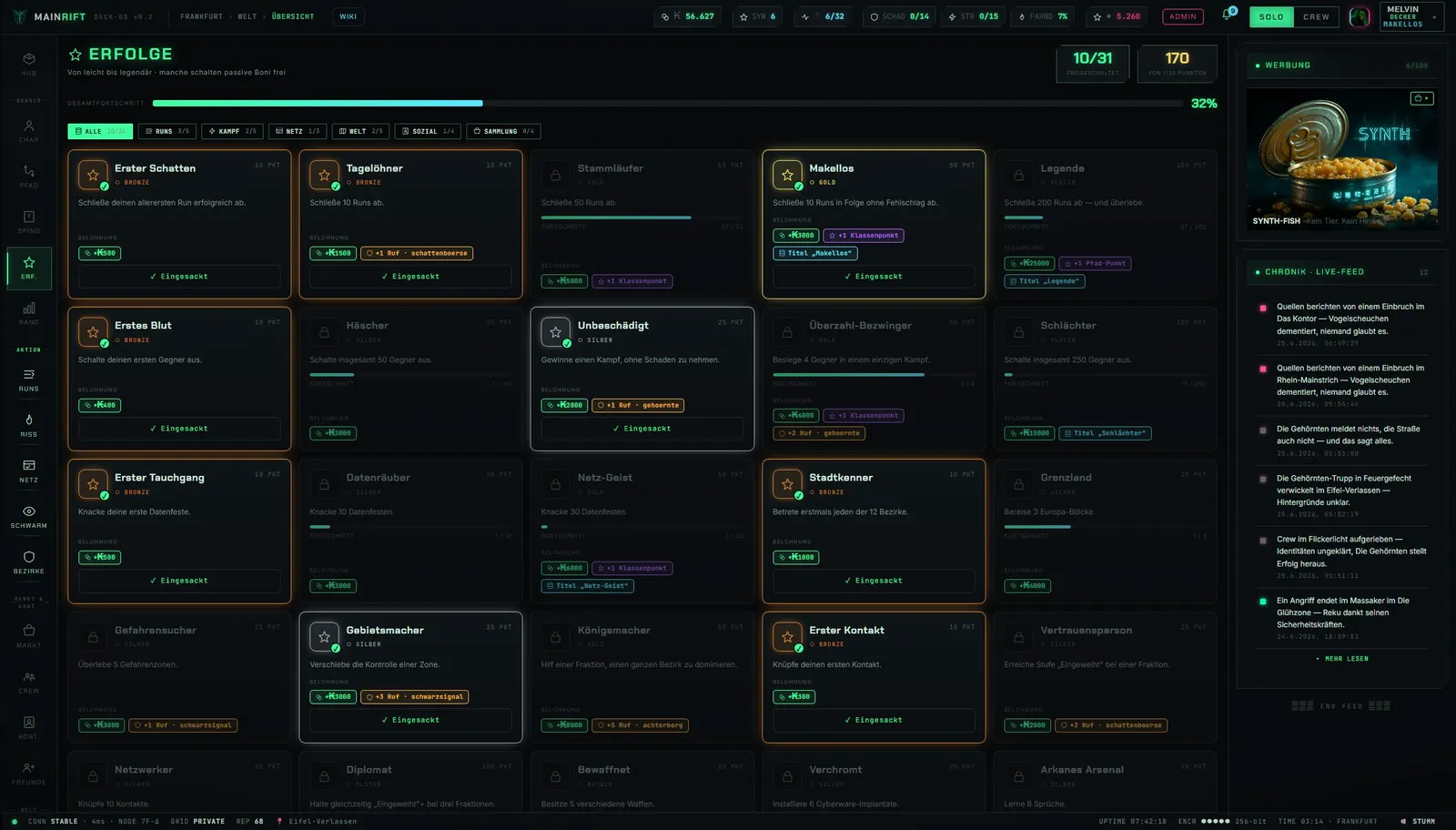Open the Freunde add-friend icon

[29, 773]
